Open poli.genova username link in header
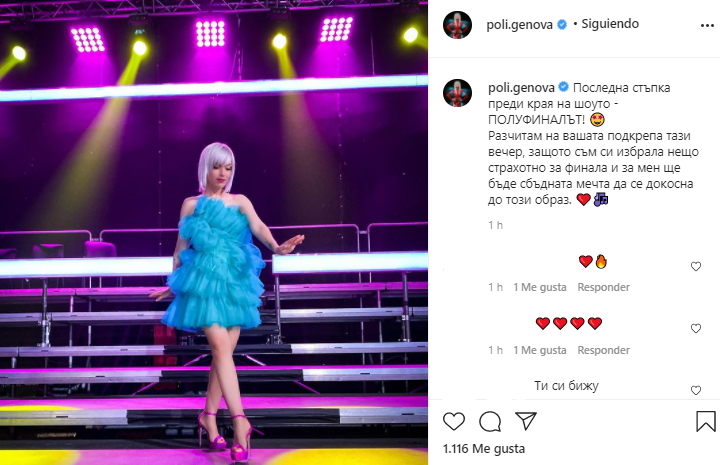This screenshot has width=720, height=465. pyautogui.click(x=519, y=24)
